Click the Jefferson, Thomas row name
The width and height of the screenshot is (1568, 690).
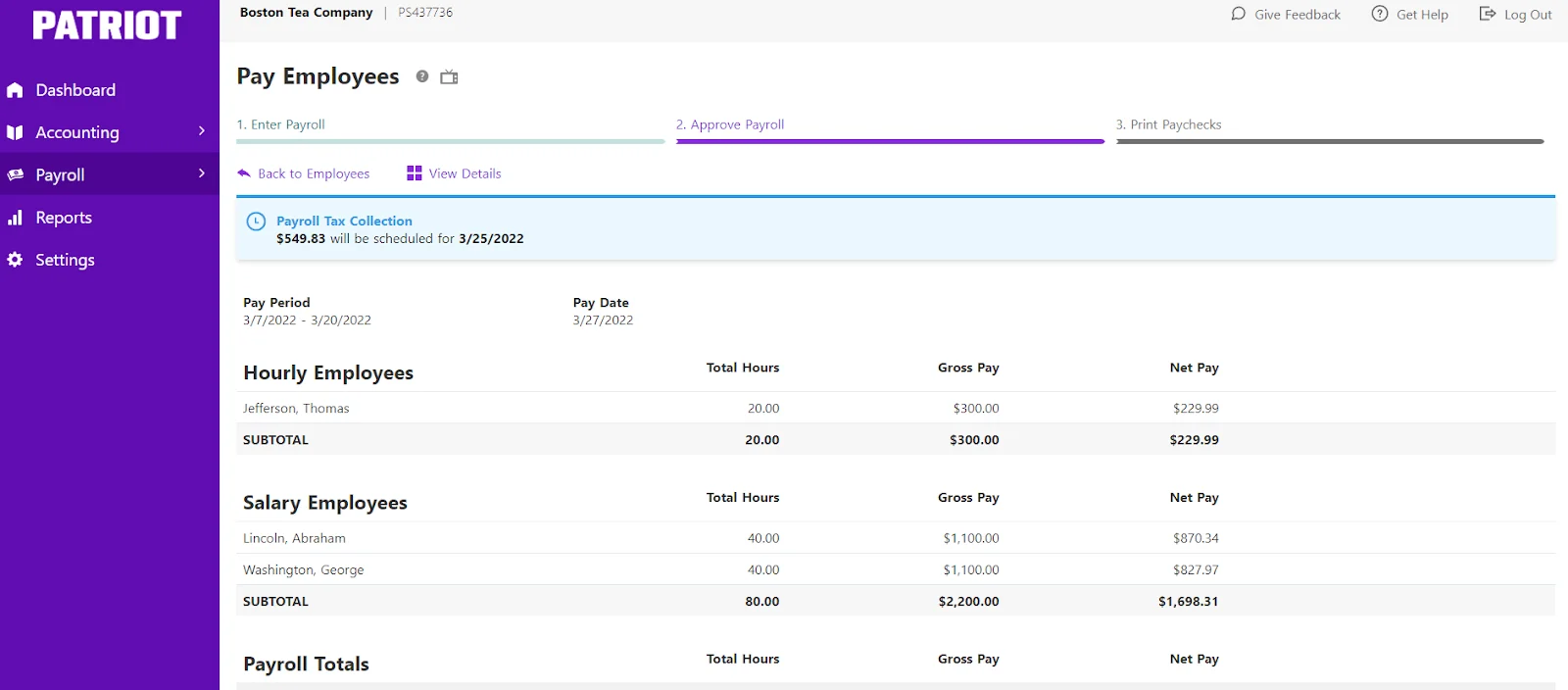(296, 409)
